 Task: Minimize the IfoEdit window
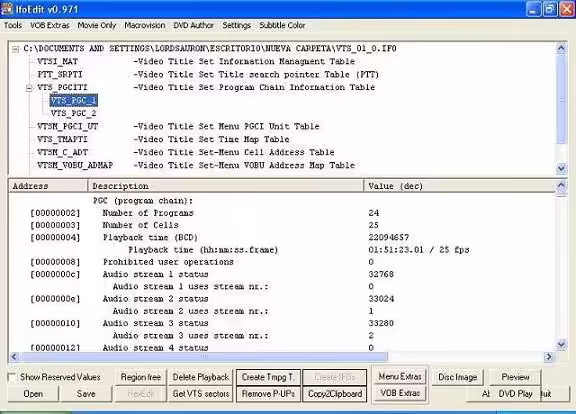[x=533, y=9]
